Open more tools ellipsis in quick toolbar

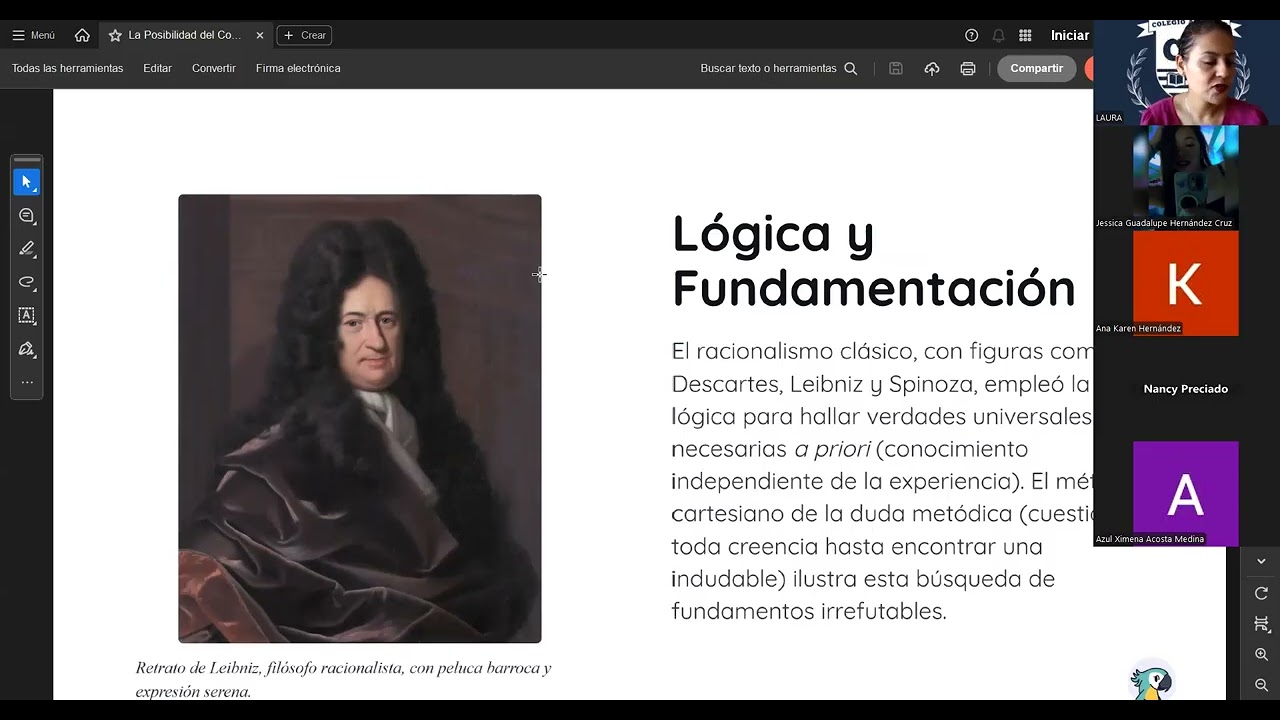27,382
